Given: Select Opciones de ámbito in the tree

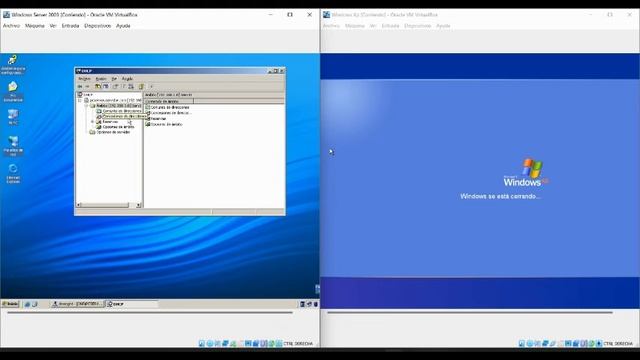Looking at the screenshot, I should (x=115, y=127).
